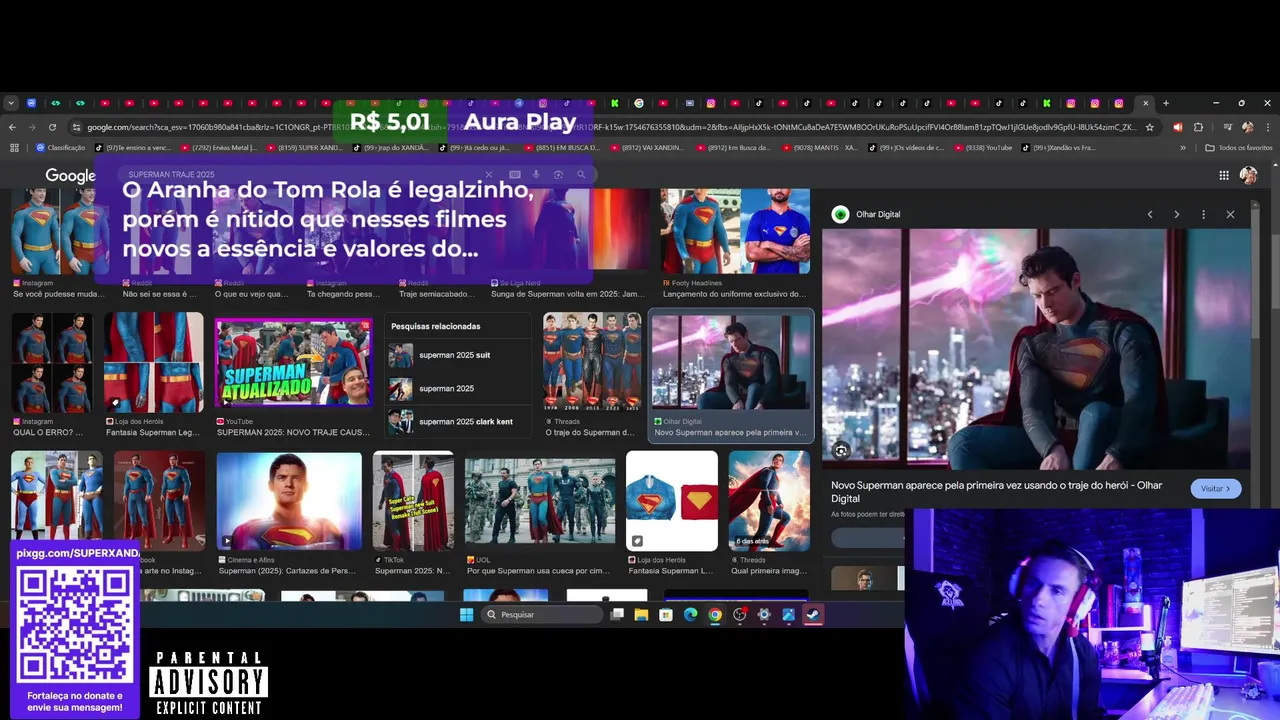Open the Chrome extensions puzzle icon
The height and width of the screenshot is (720, 1280).
[x=1198, y=127]
